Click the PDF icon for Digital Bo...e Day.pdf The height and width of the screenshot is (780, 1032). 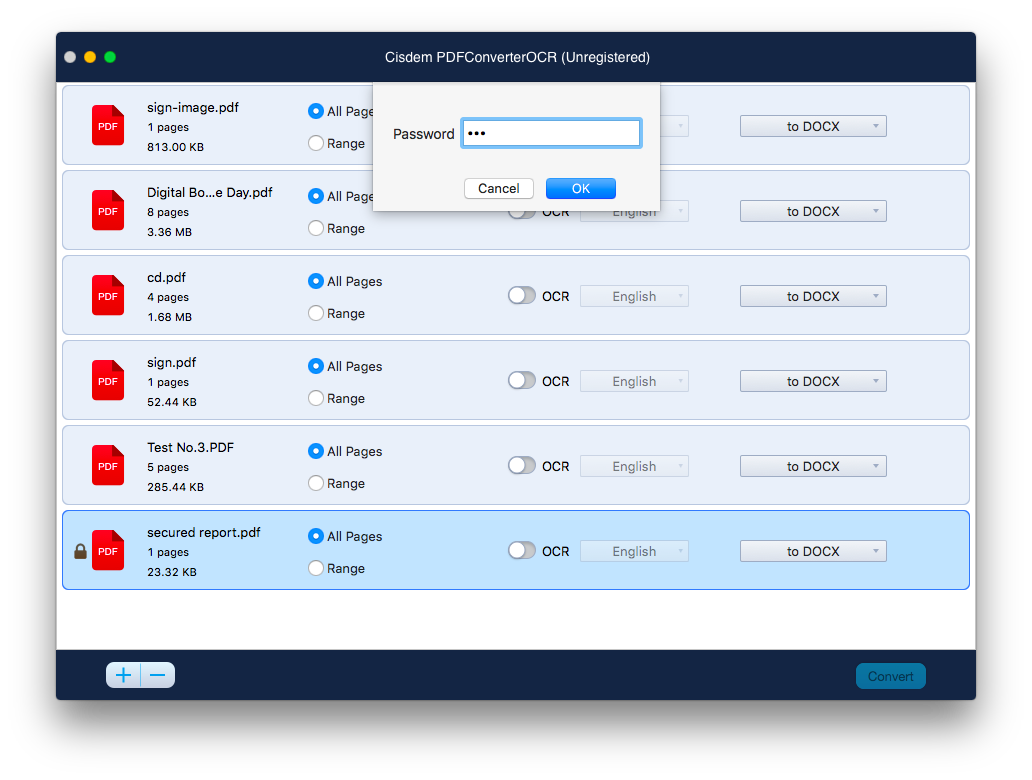[x=107, y=210]
